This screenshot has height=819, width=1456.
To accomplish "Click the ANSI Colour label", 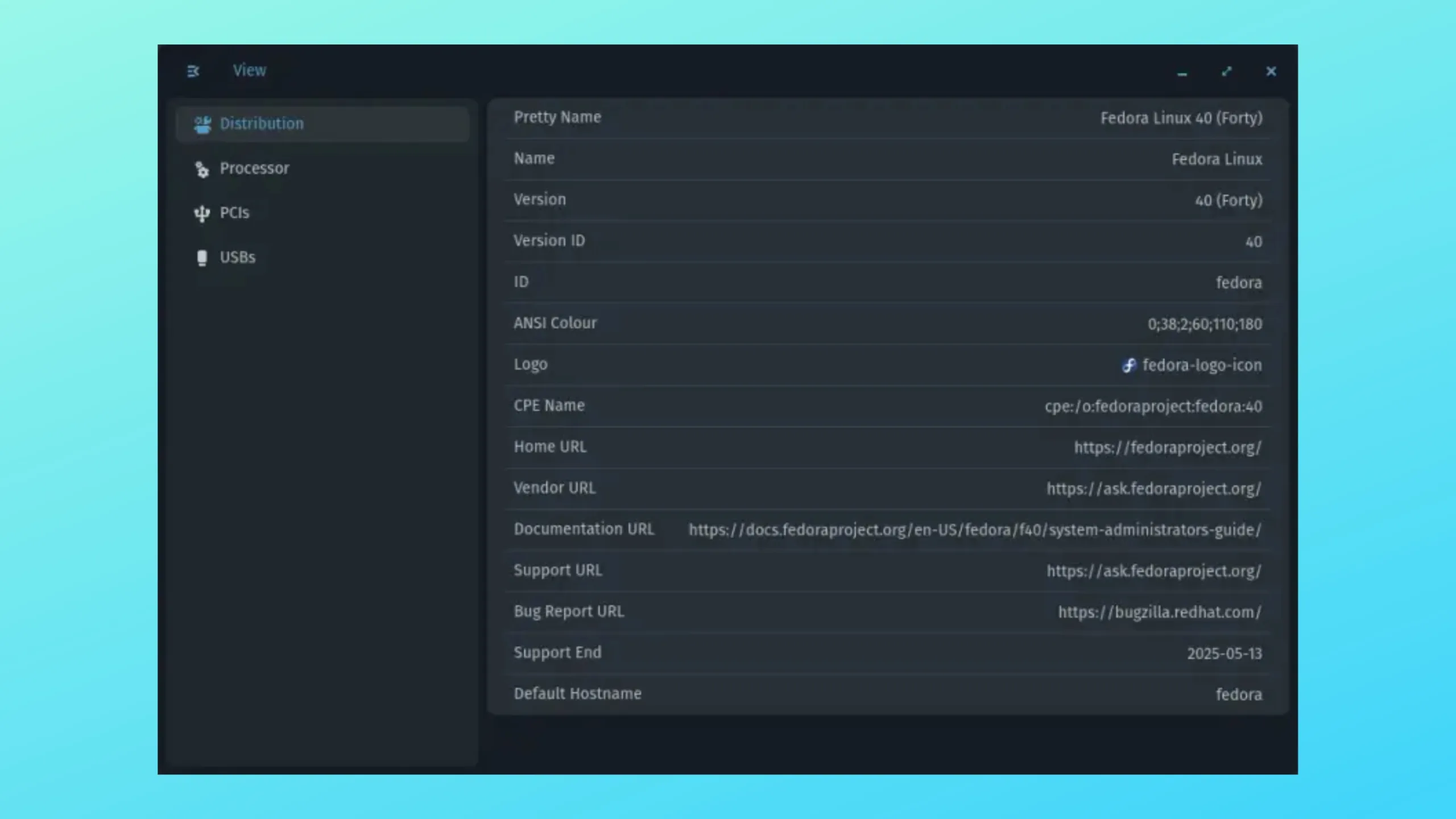I will click(x=555, y=323).
